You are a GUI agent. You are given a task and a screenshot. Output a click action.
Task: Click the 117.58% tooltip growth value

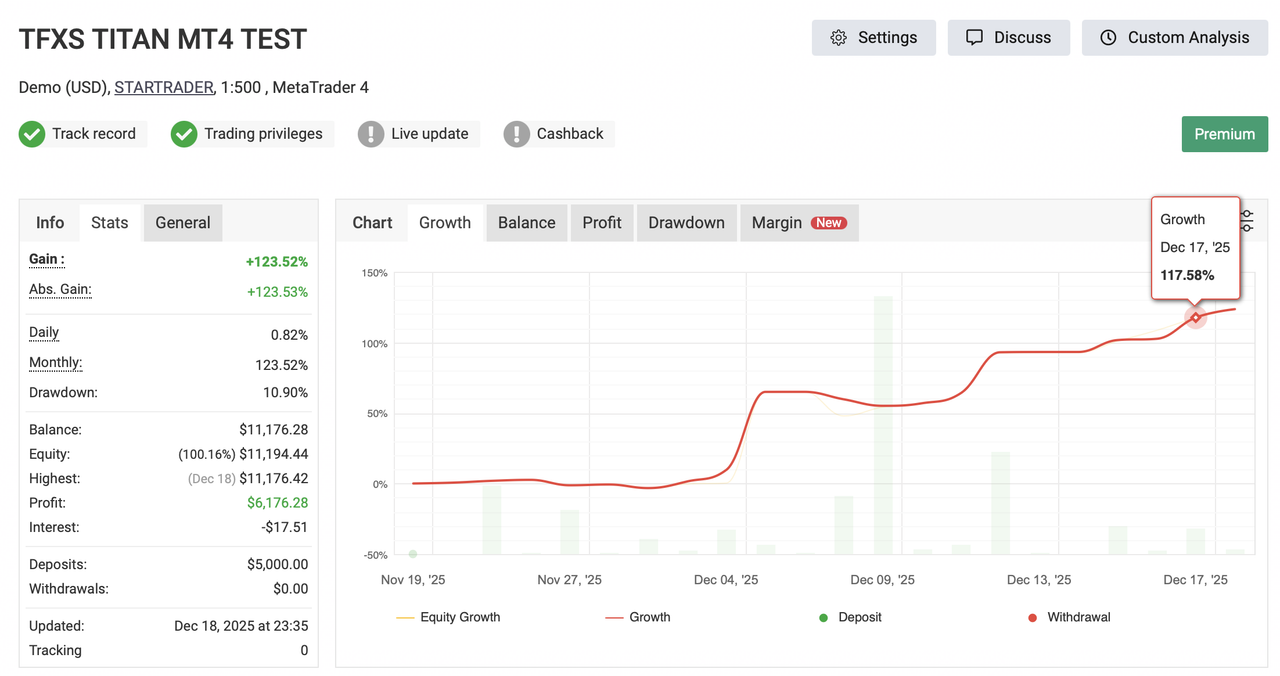tap(1187, 275)
